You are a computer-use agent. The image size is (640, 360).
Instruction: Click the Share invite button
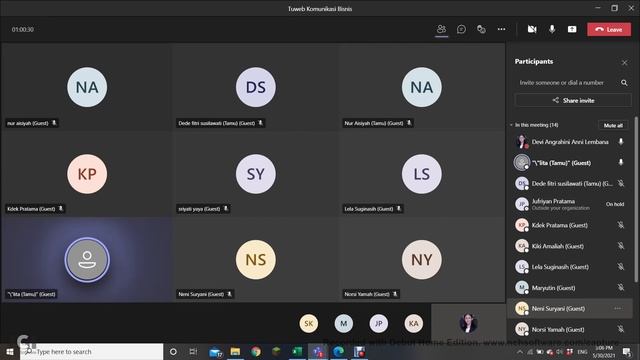coord(573,100)
